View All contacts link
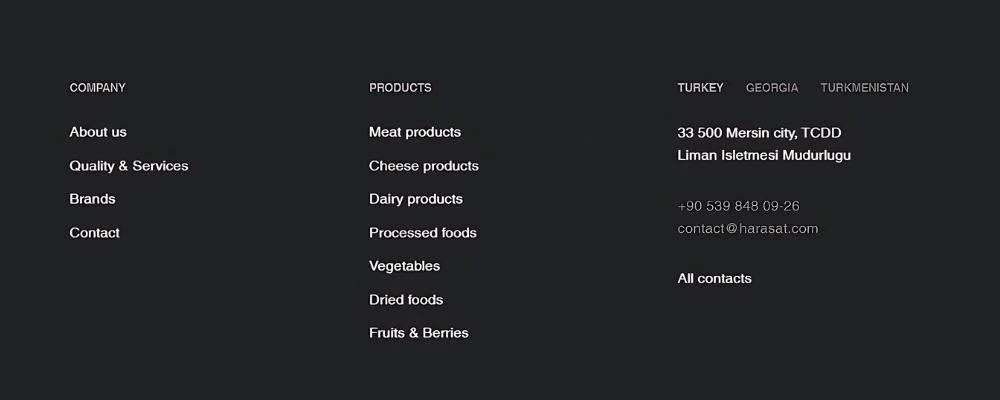1000x400 pixels. coord(714,279)
